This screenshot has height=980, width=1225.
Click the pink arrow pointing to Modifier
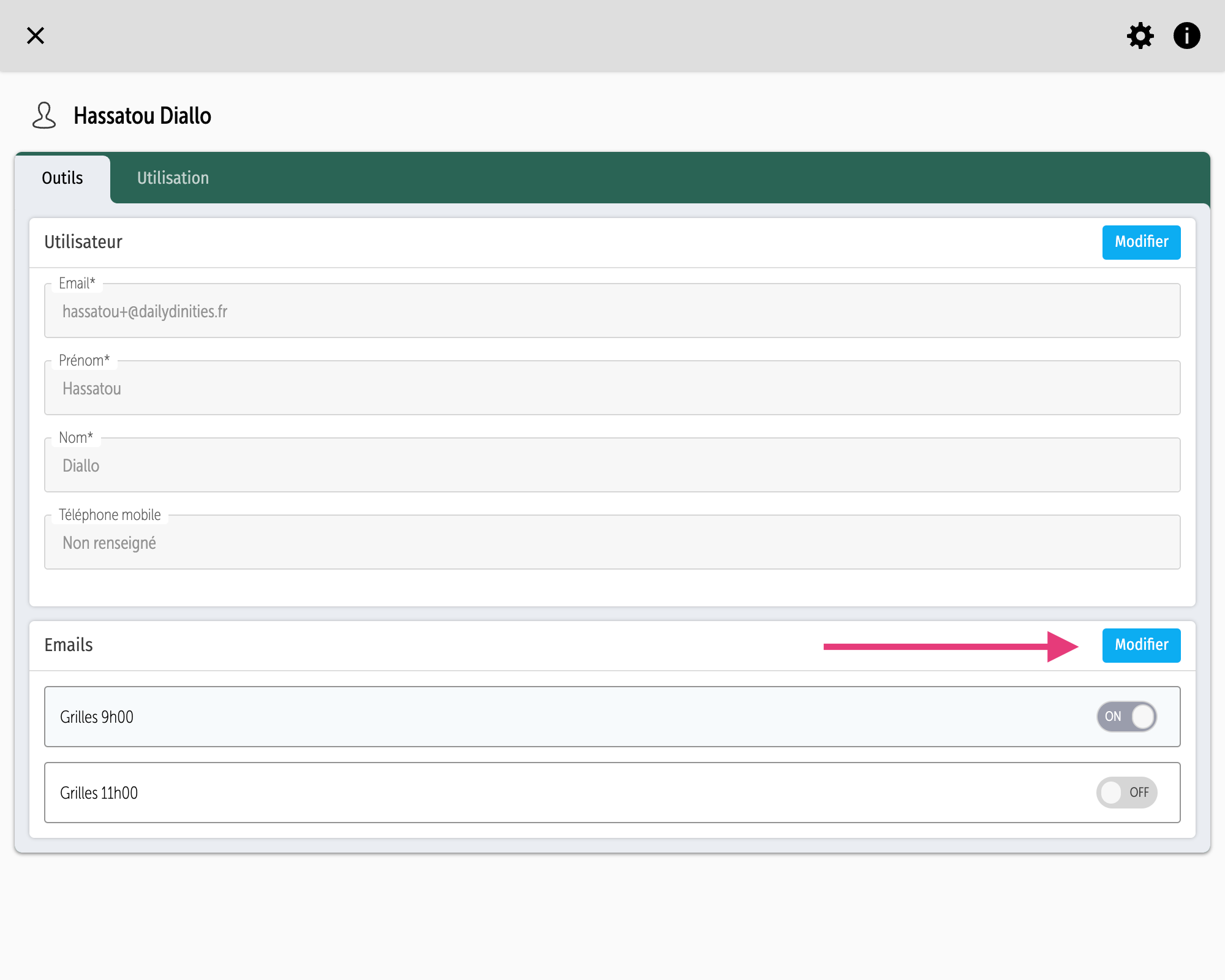(949, 647)
